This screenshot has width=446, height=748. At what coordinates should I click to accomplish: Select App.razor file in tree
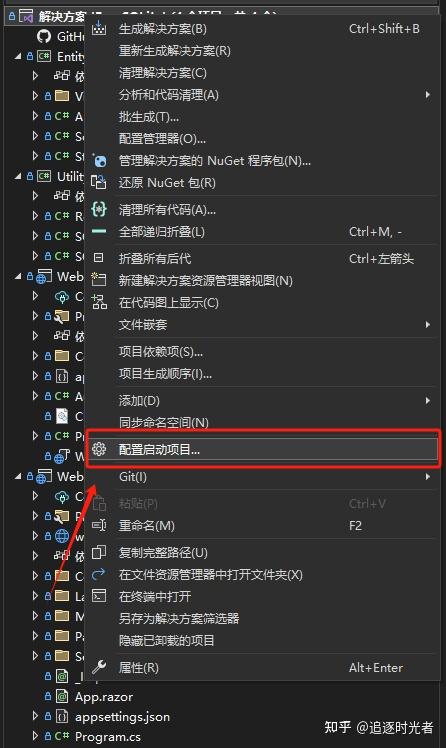104,696
